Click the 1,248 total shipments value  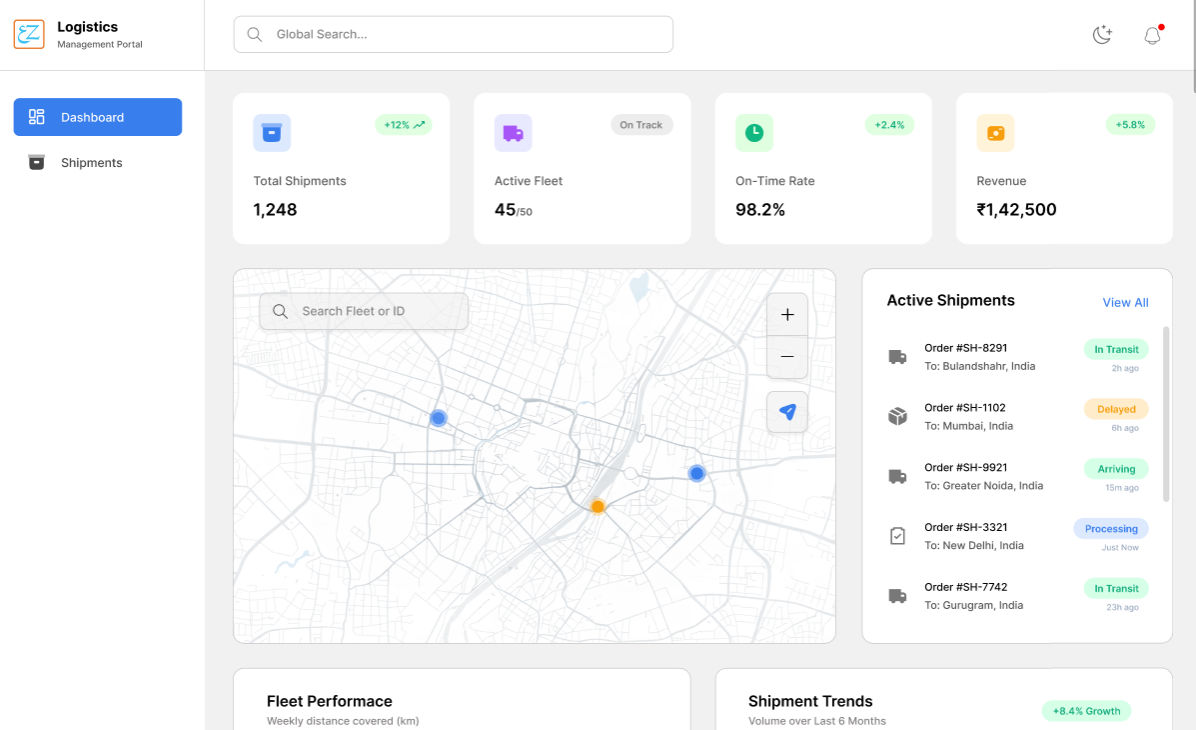275,210
